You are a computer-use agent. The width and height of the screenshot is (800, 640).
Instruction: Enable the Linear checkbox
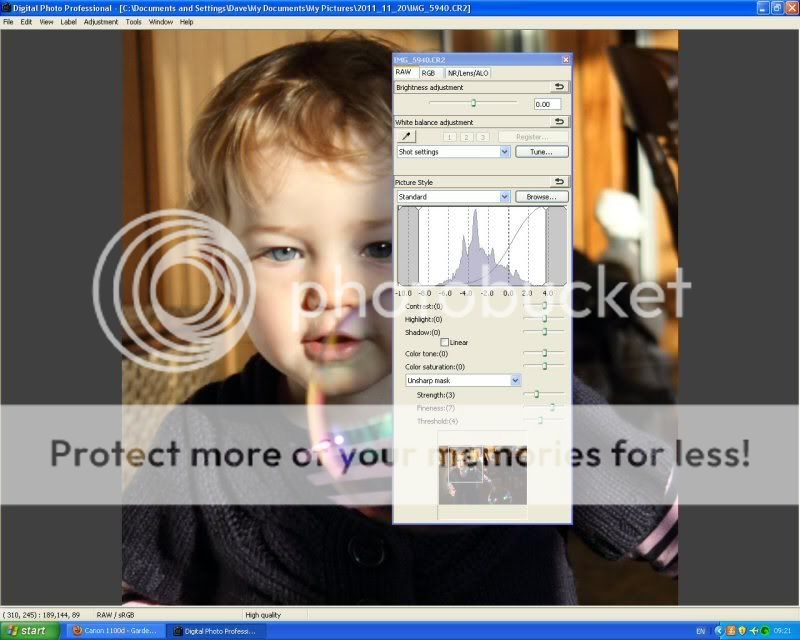445,343
